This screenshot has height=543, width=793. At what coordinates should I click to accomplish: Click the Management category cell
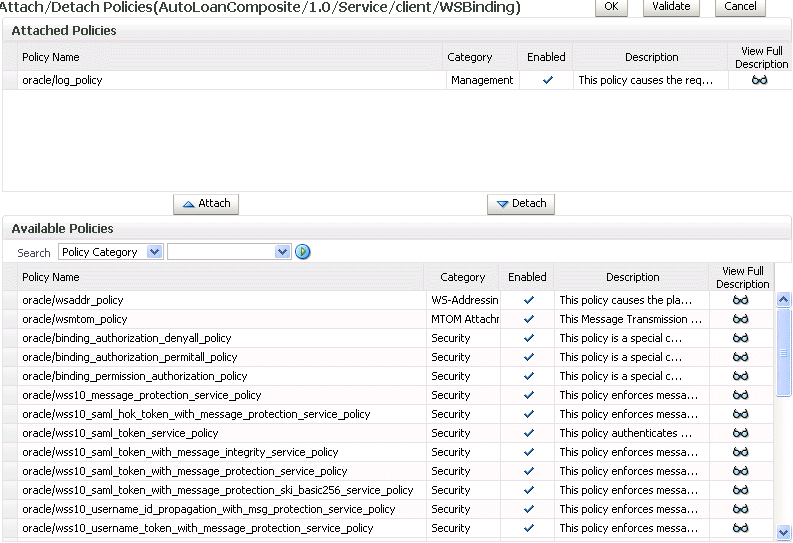click(482, 80)
